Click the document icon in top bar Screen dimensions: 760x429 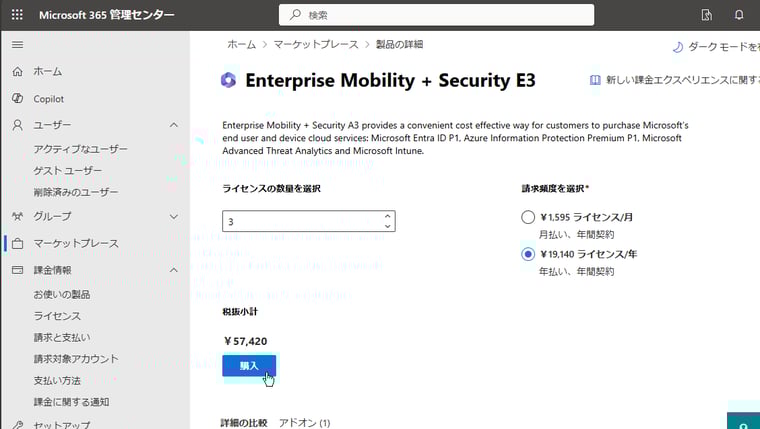(707, 15)
